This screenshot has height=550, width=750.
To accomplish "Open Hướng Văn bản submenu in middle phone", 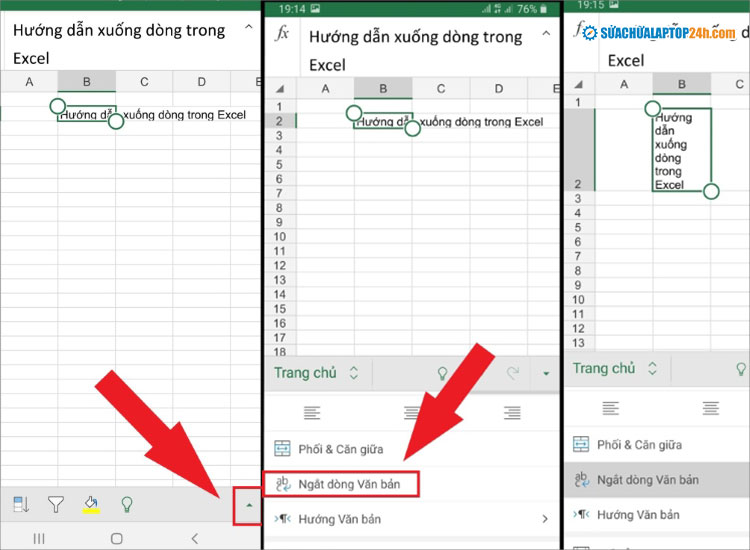I will click(x=411, y=519).
